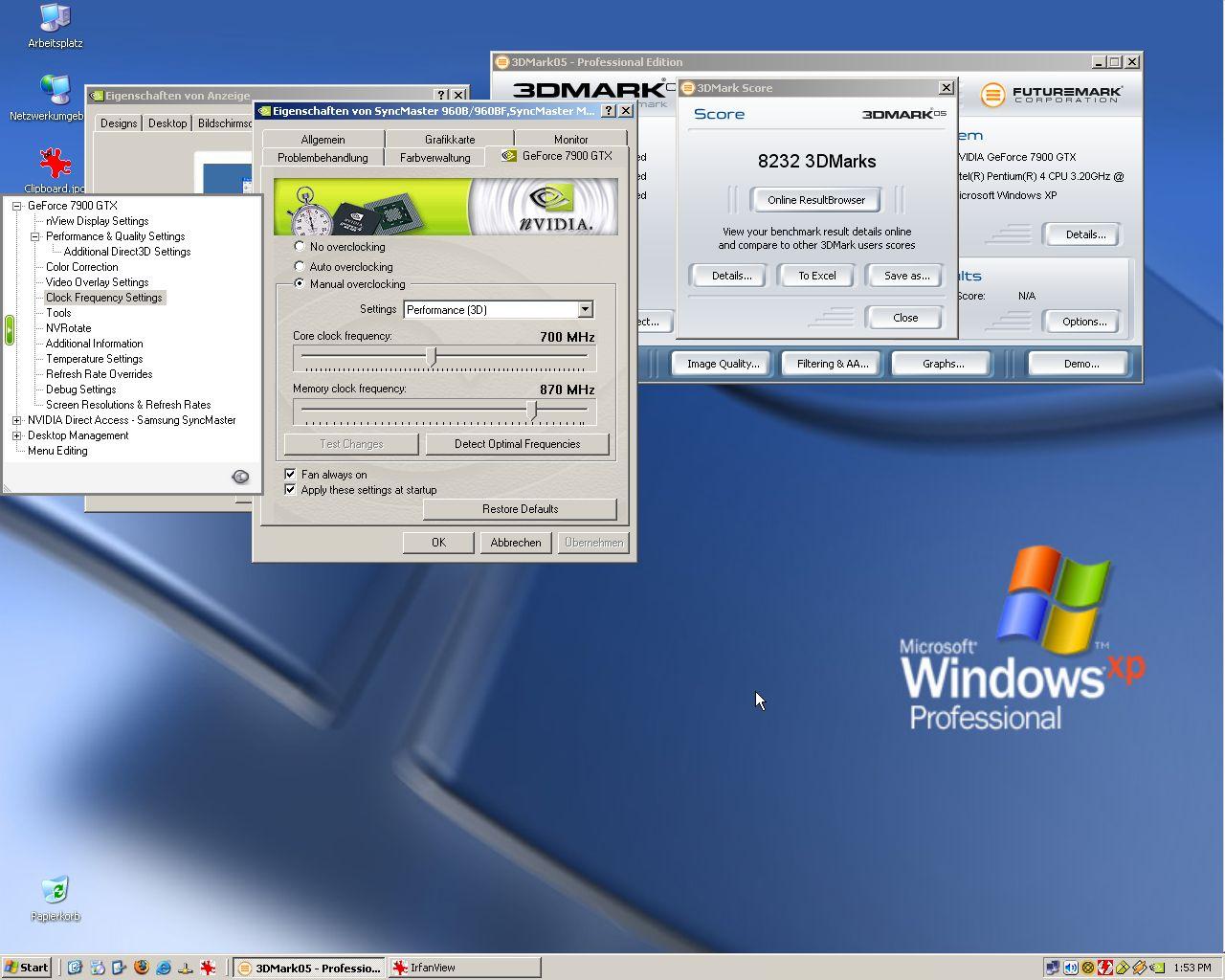This screenshot has height=980, width=1225.
Task: Toggle Apply these settings at startup checkbox
Action: pyautogui.click(x=290, y=489)
